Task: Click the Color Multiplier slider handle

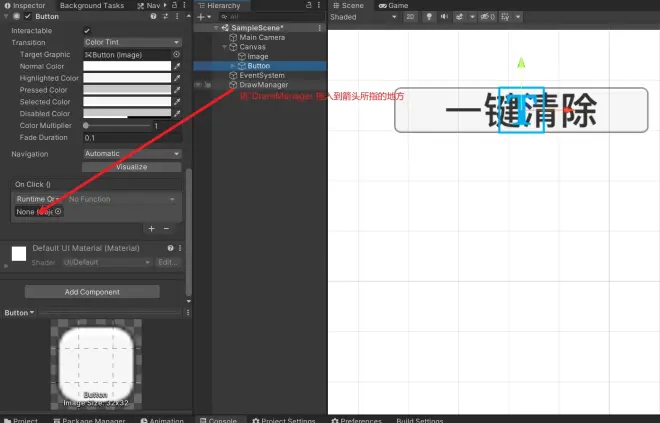Action: [86, 125]
